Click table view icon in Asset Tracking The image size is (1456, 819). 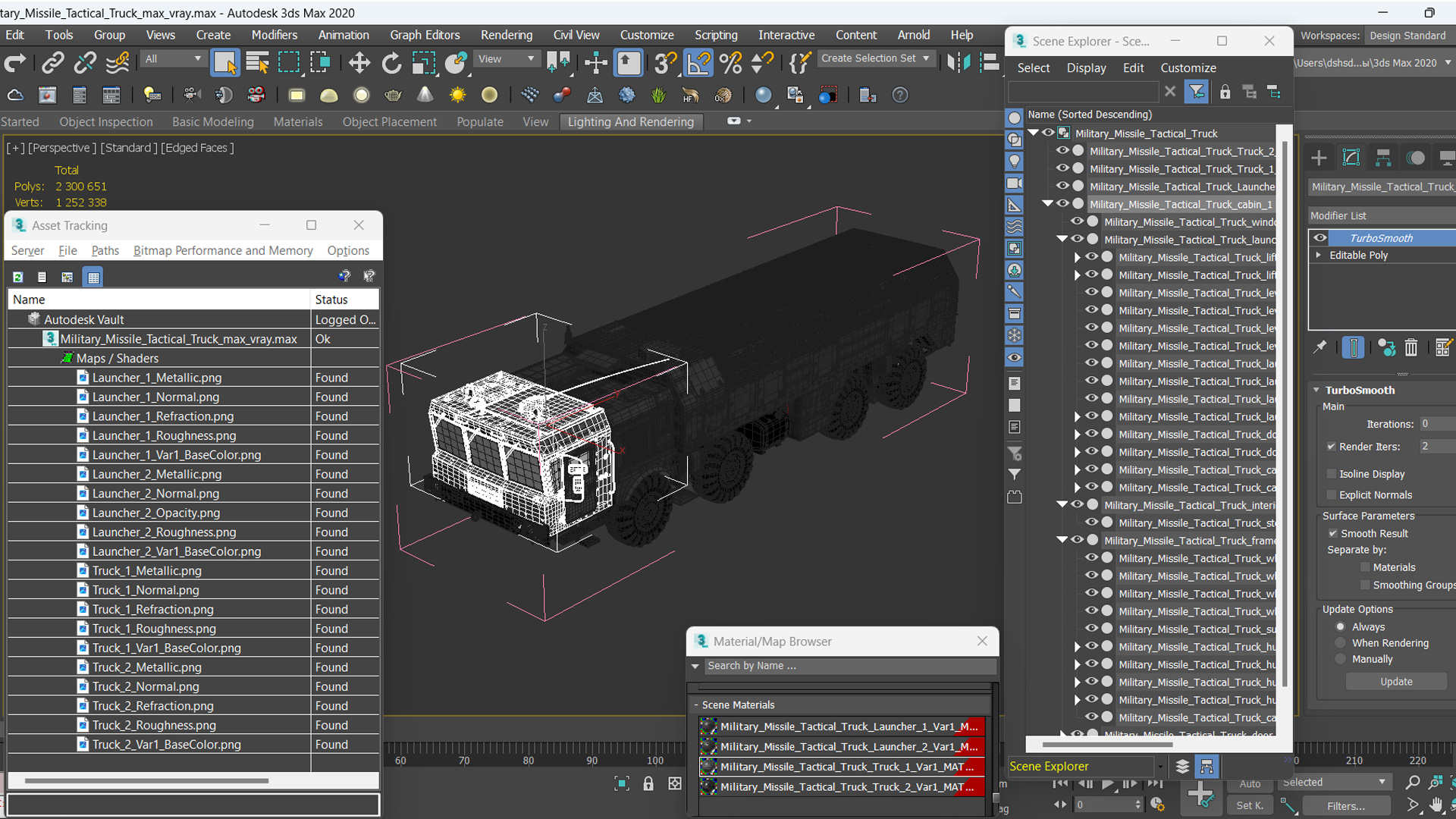point(93,278)
